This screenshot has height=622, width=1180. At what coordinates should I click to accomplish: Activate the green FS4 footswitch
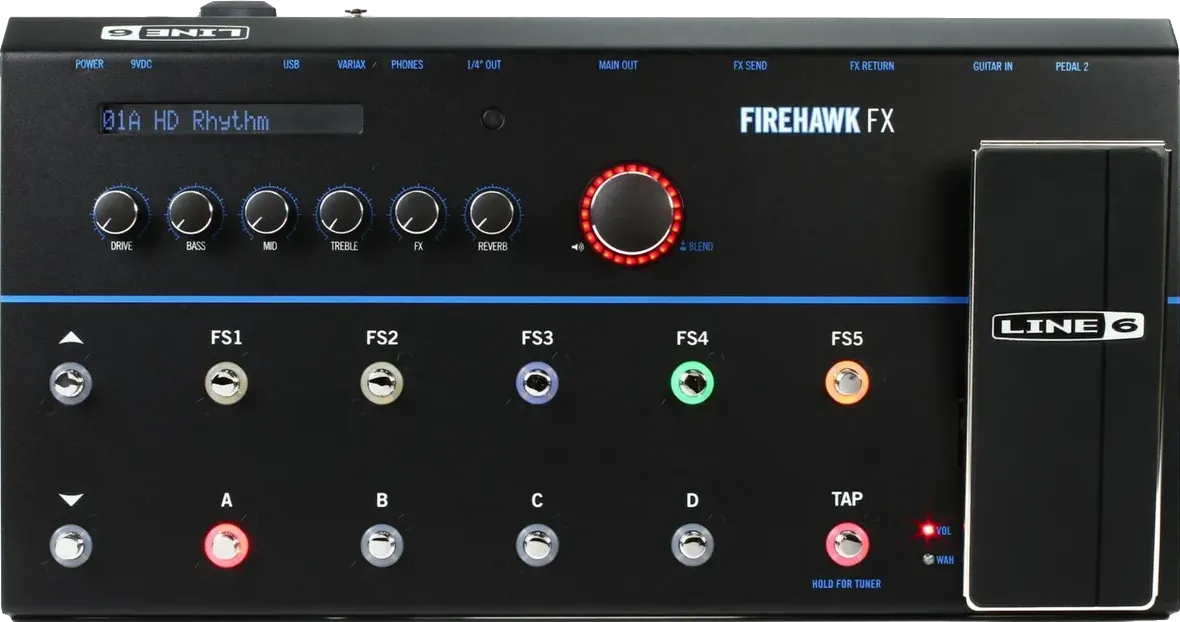691,383
